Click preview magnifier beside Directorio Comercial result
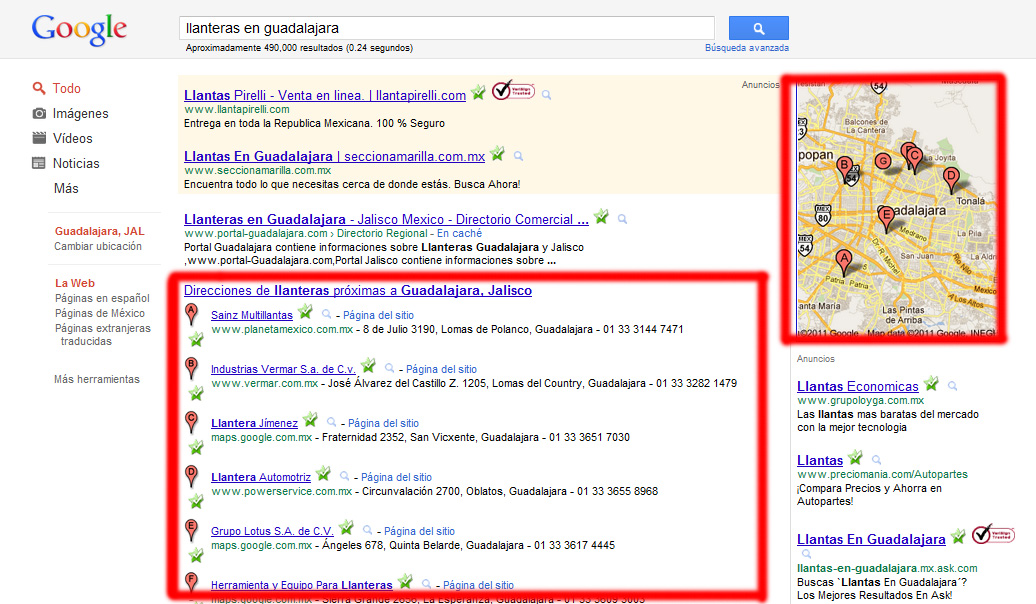 click(622, 219)
